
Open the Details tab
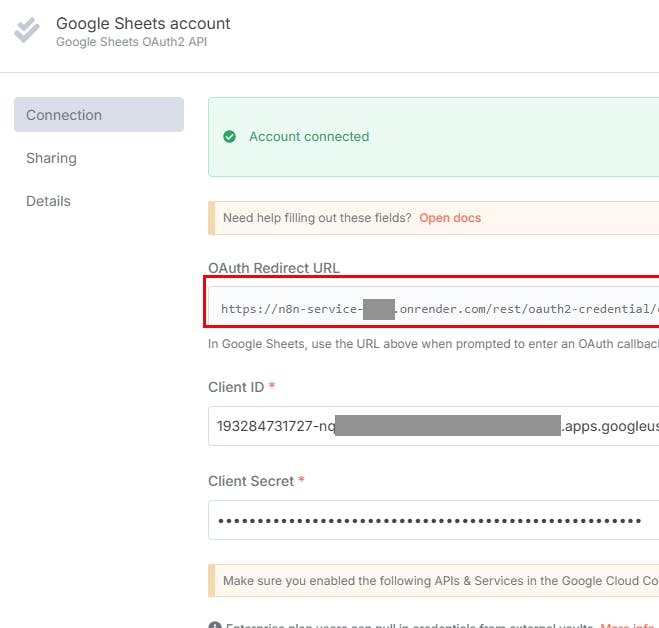(x=48, y=201)
